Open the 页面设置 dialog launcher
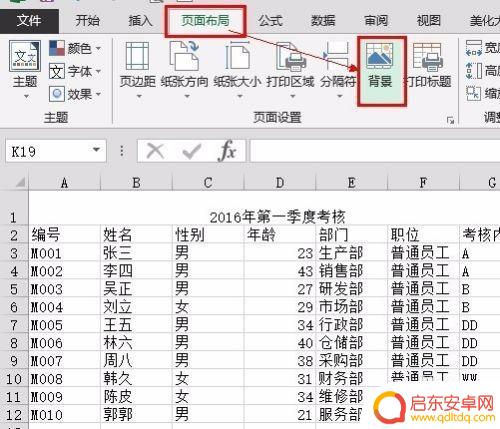 [x=450, y=120]
